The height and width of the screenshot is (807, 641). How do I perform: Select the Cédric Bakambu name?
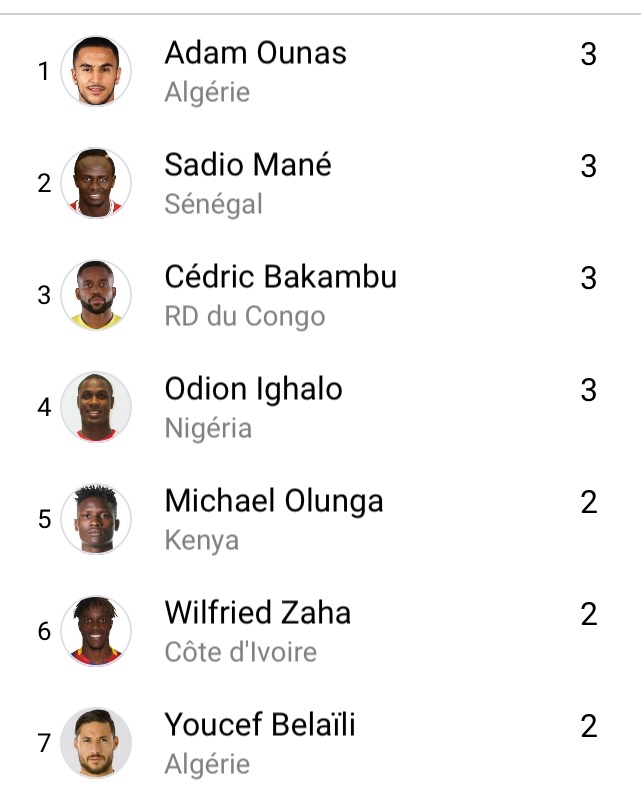(281, 277)
